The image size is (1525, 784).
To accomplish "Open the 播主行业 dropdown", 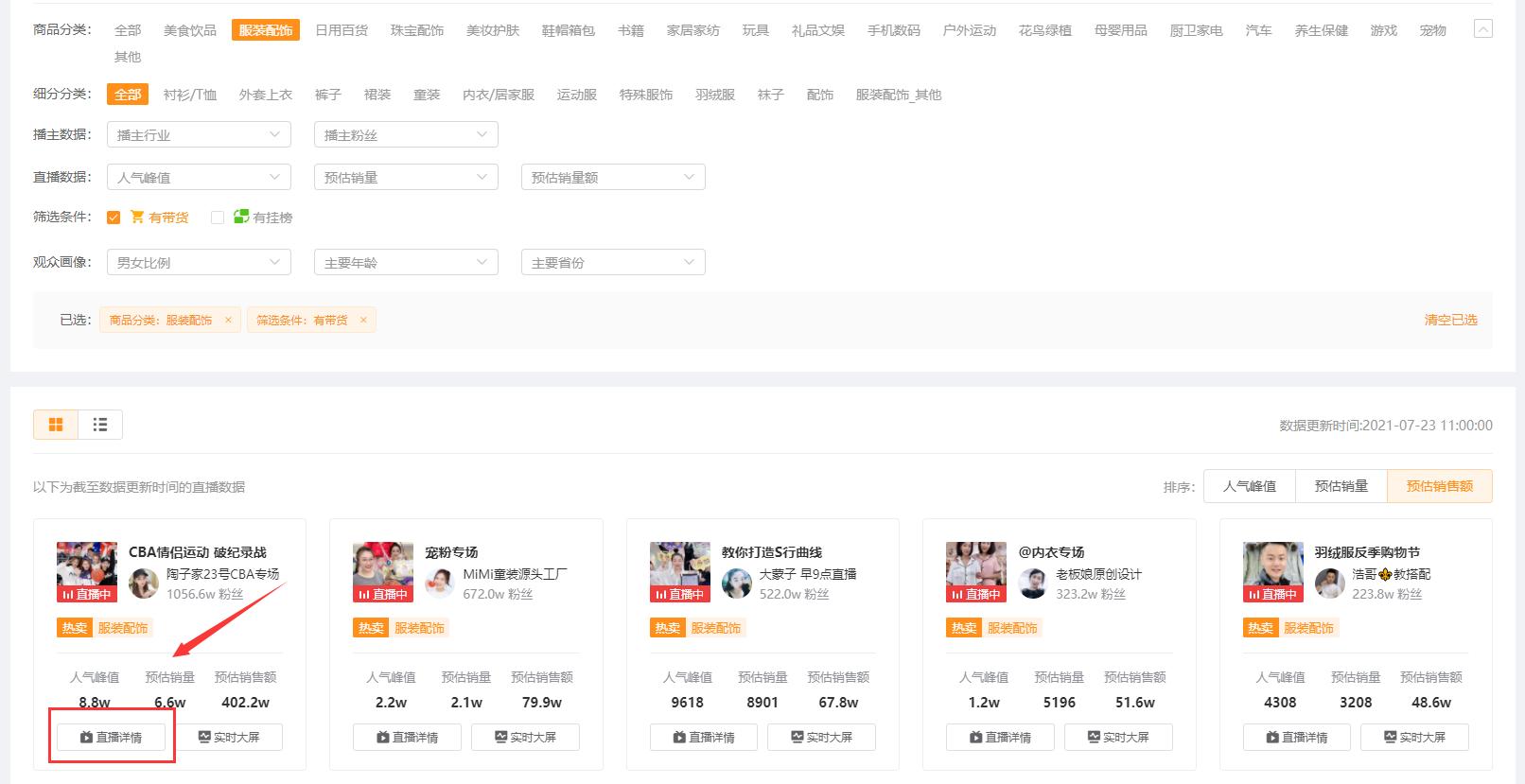I will click(199, 134).
